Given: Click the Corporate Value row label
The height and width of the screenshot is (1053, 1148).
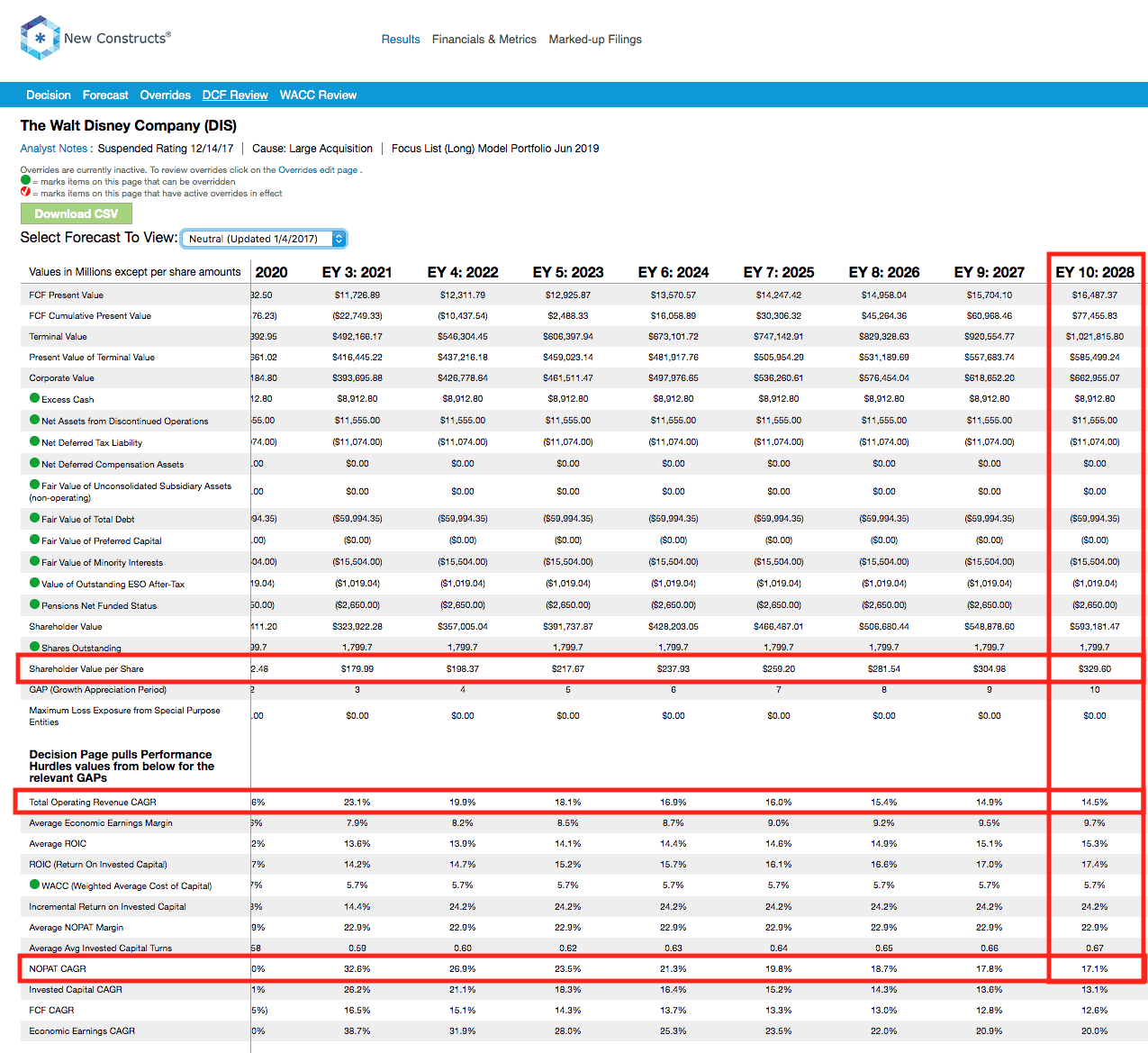Looking at the screenshot, I should [x=61, y=377].
